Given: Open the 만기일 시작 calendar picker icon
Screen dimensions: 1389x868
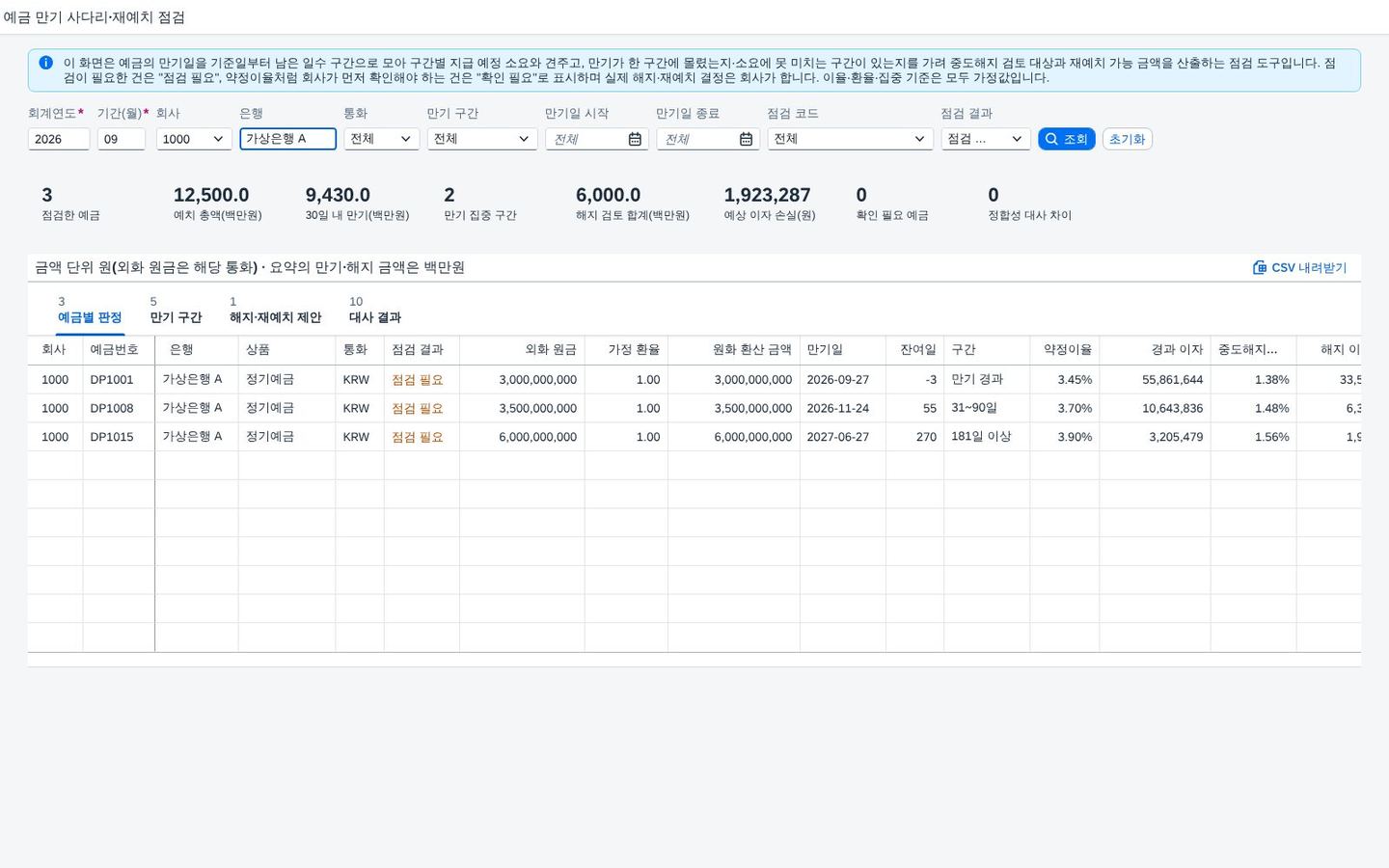Looking at the screenshot, I should [x=635, y=139].
